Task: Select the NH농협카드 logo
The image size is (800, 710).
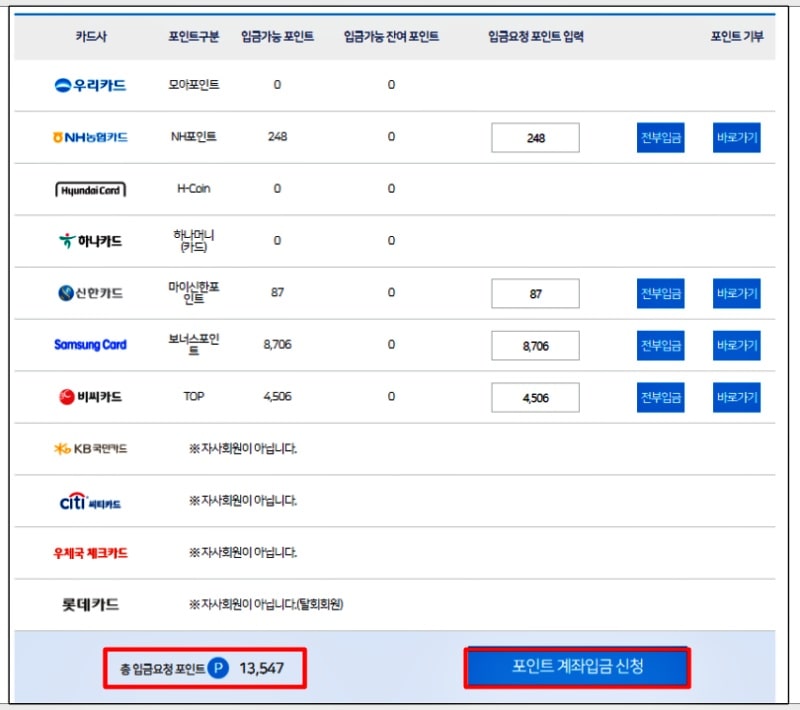Action: tap(88, 137)
